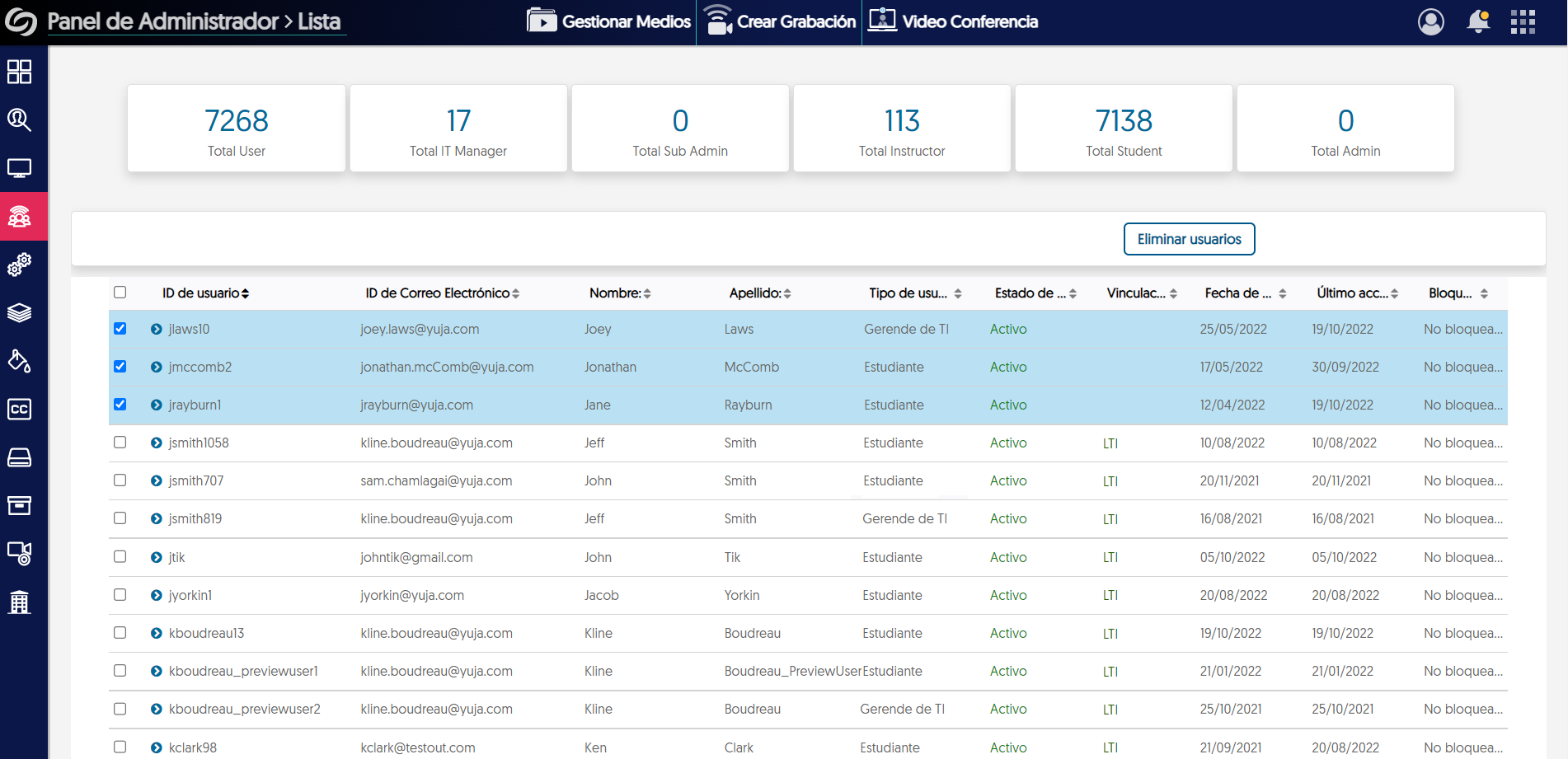Open the settings gears sidebar icon

click(x=20, y=265)
